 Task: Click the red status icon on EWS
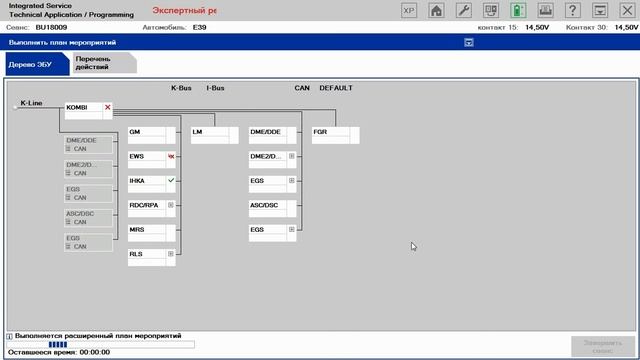[x=171, y=156]
